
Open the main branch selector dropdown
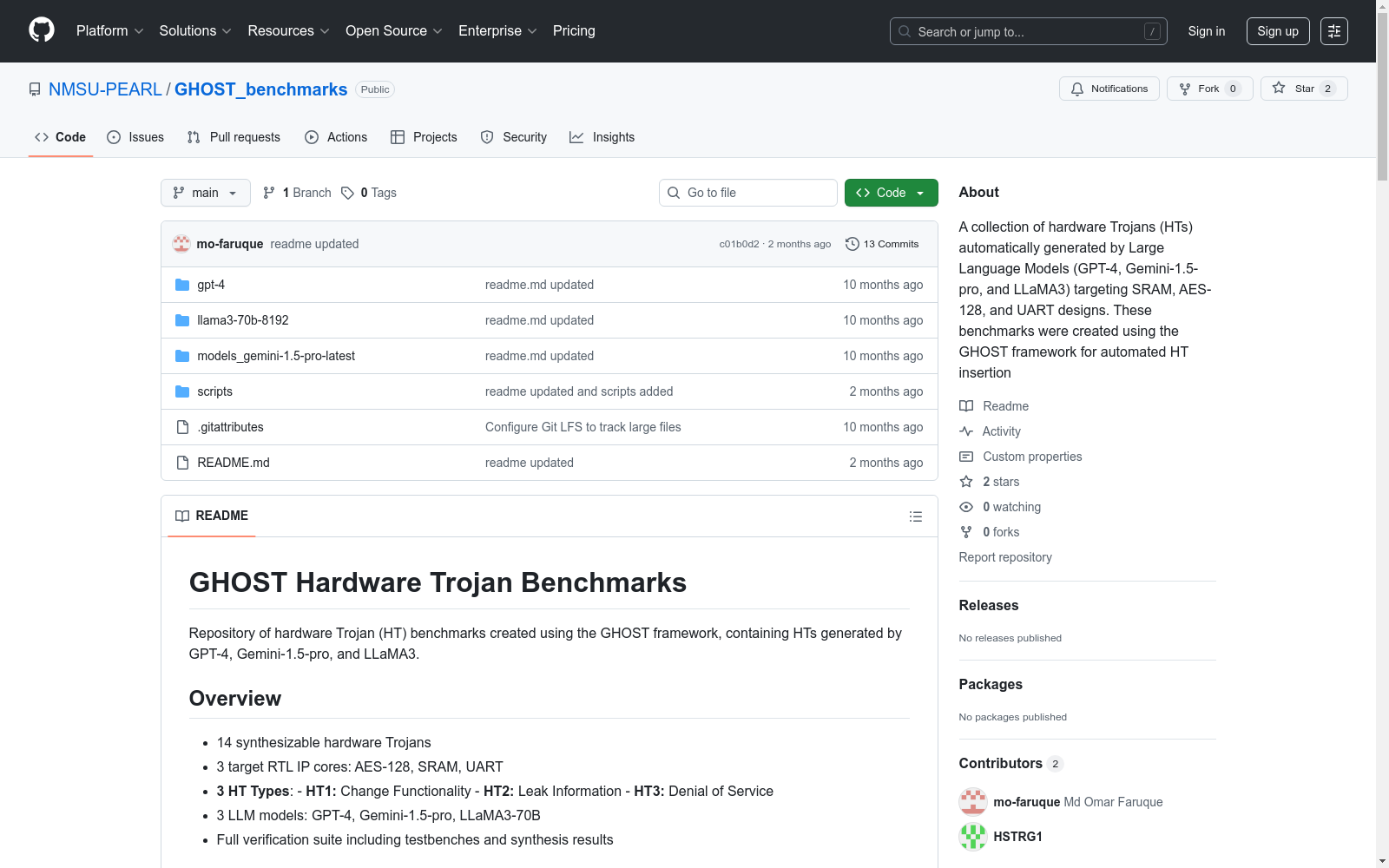pyautogui.click(x=206, y=193)
